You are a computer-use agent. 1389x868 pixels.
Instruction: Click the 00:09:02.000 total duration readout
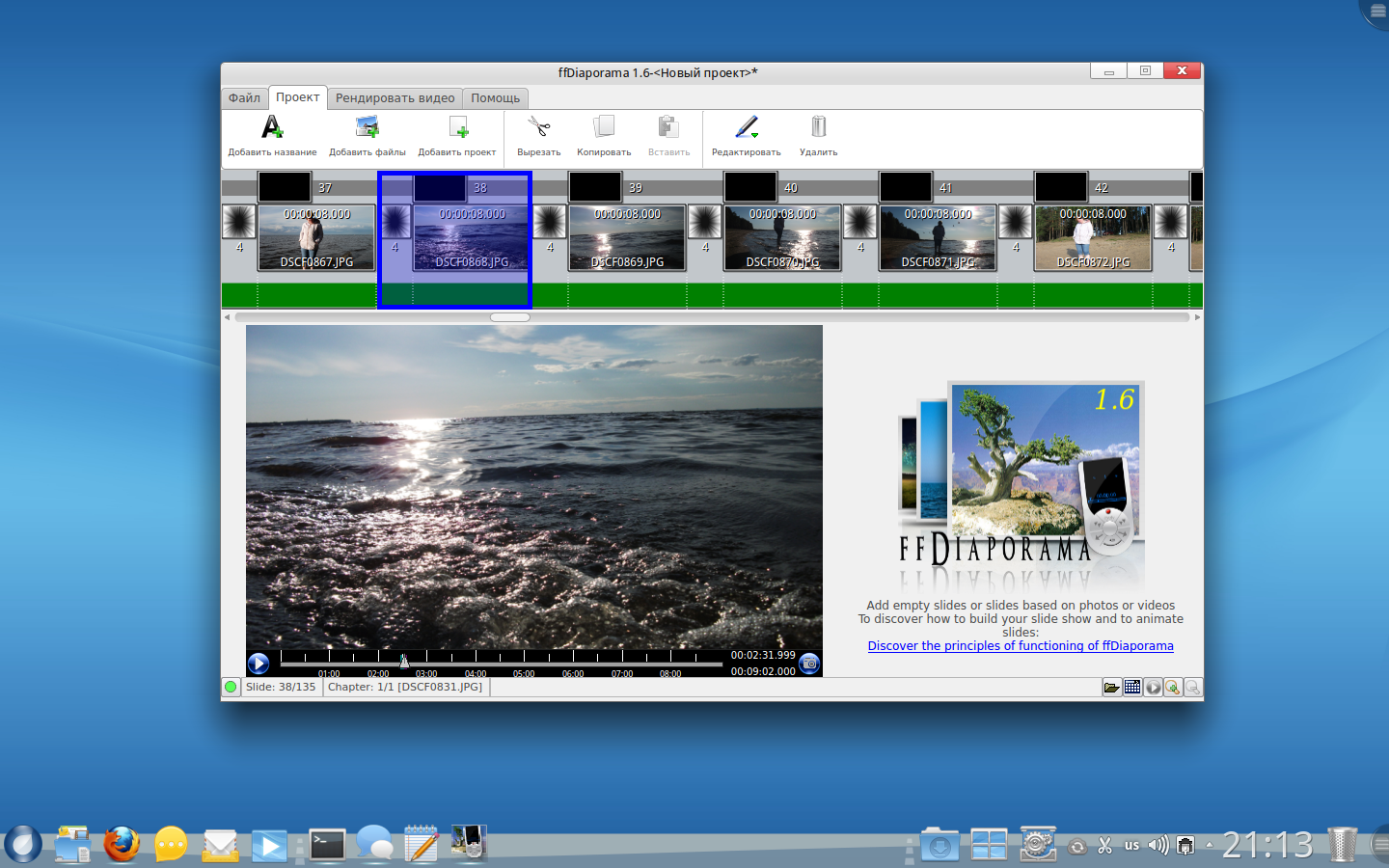[763, 671]
